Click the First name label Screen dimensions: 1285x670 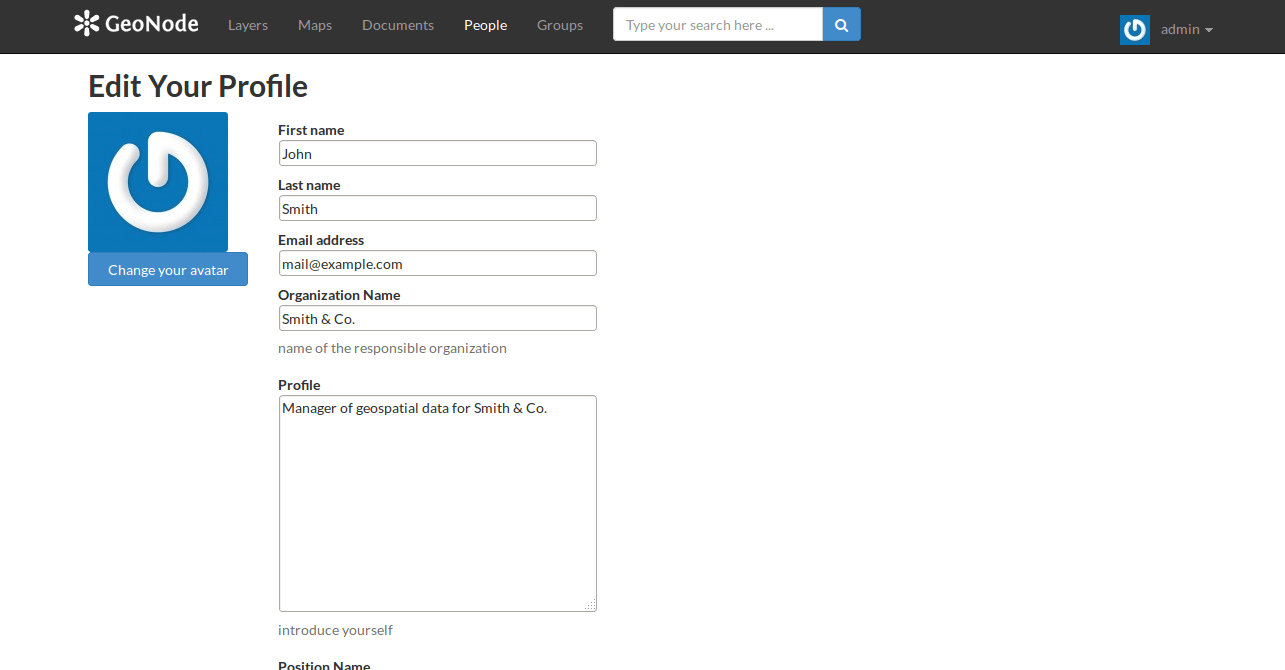[x=311, y=130]
